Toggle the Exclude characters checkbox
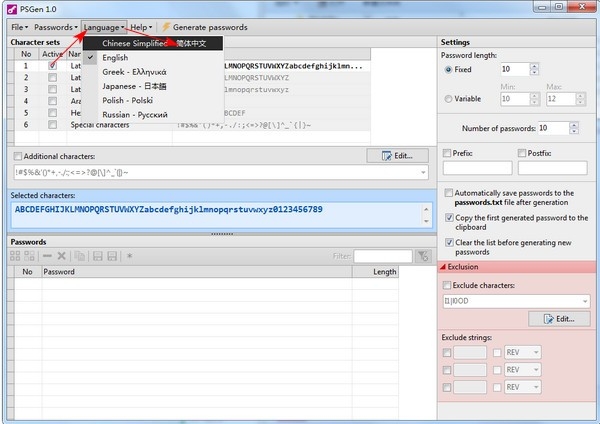 448,286
